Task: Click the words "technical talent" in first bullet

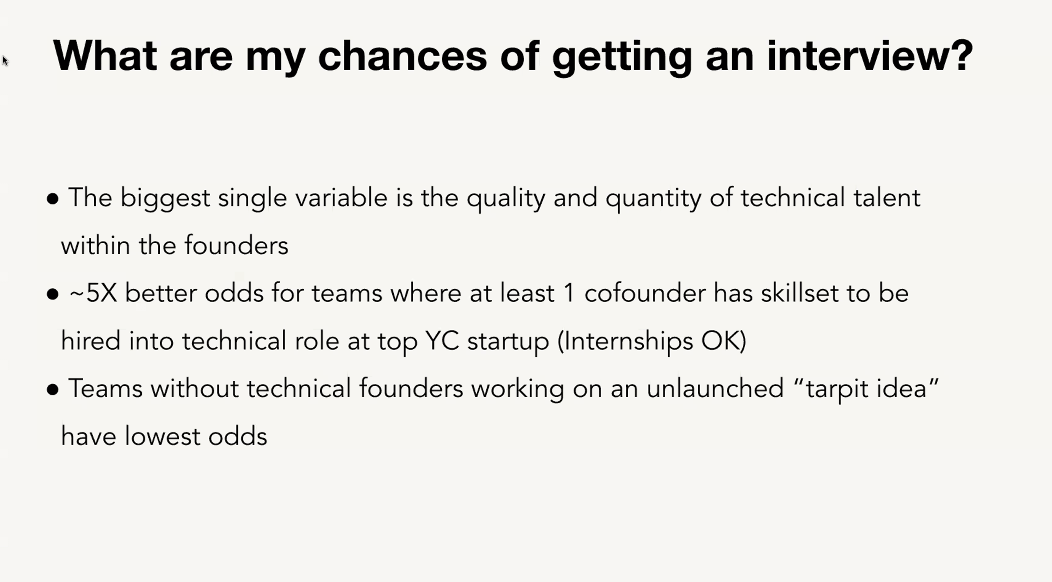Action: click(x=831, y=198)
